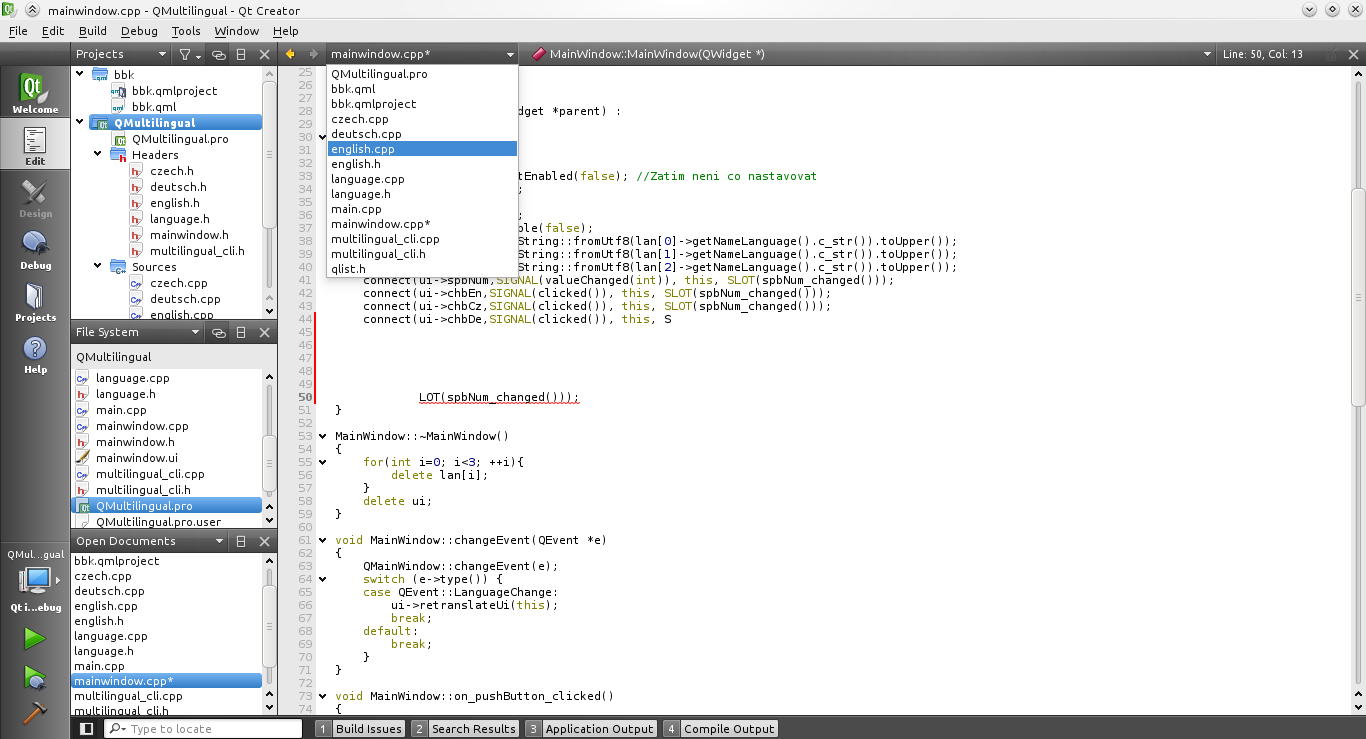The image size is (1366, 739).
Task: Toggle synchronize with editor in Projects panel
Action: coord(218,54)
